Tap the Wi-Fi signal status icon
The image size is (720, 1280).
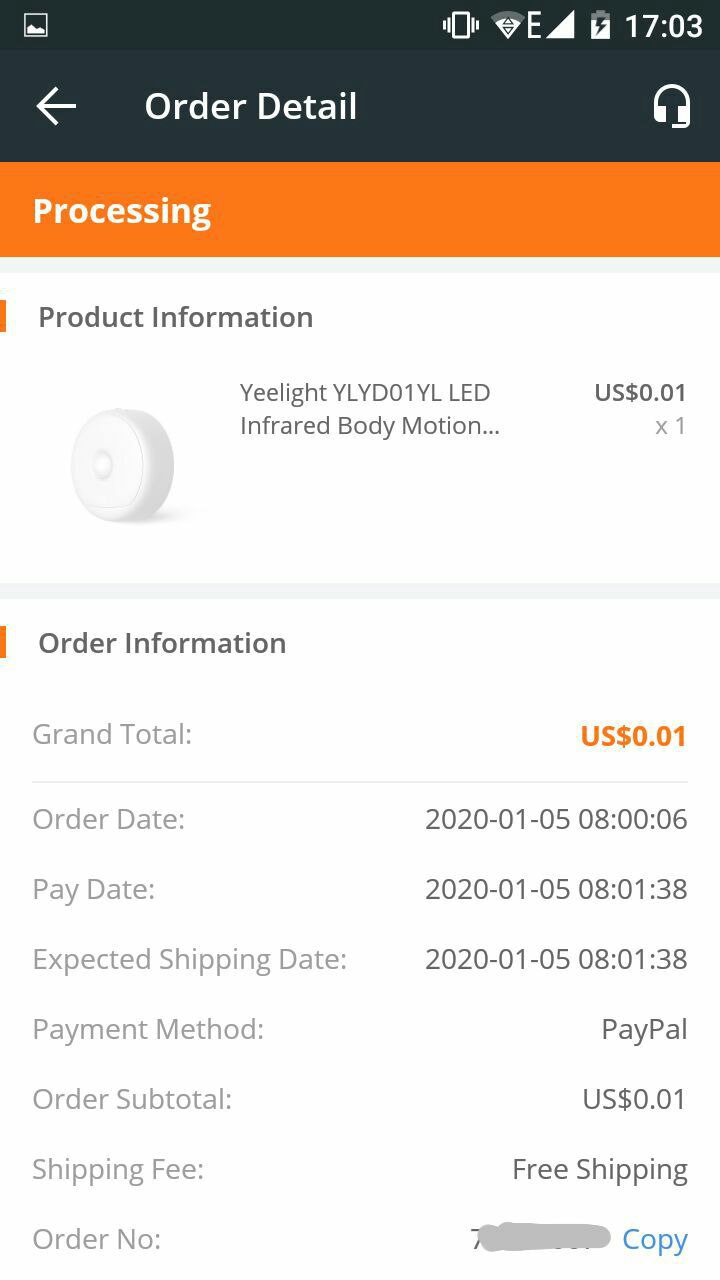(508, 25)
